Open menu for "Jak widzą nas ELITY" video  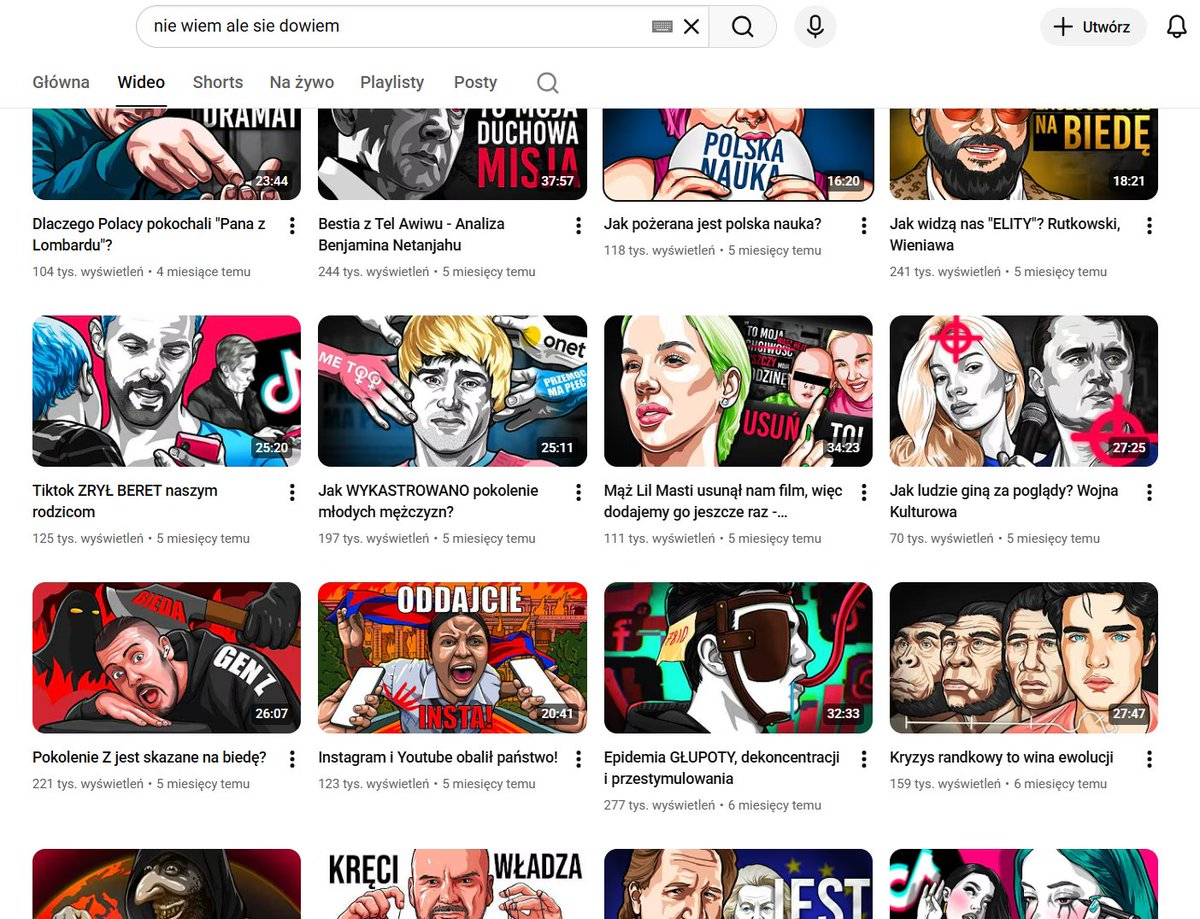click(1150, 226)
